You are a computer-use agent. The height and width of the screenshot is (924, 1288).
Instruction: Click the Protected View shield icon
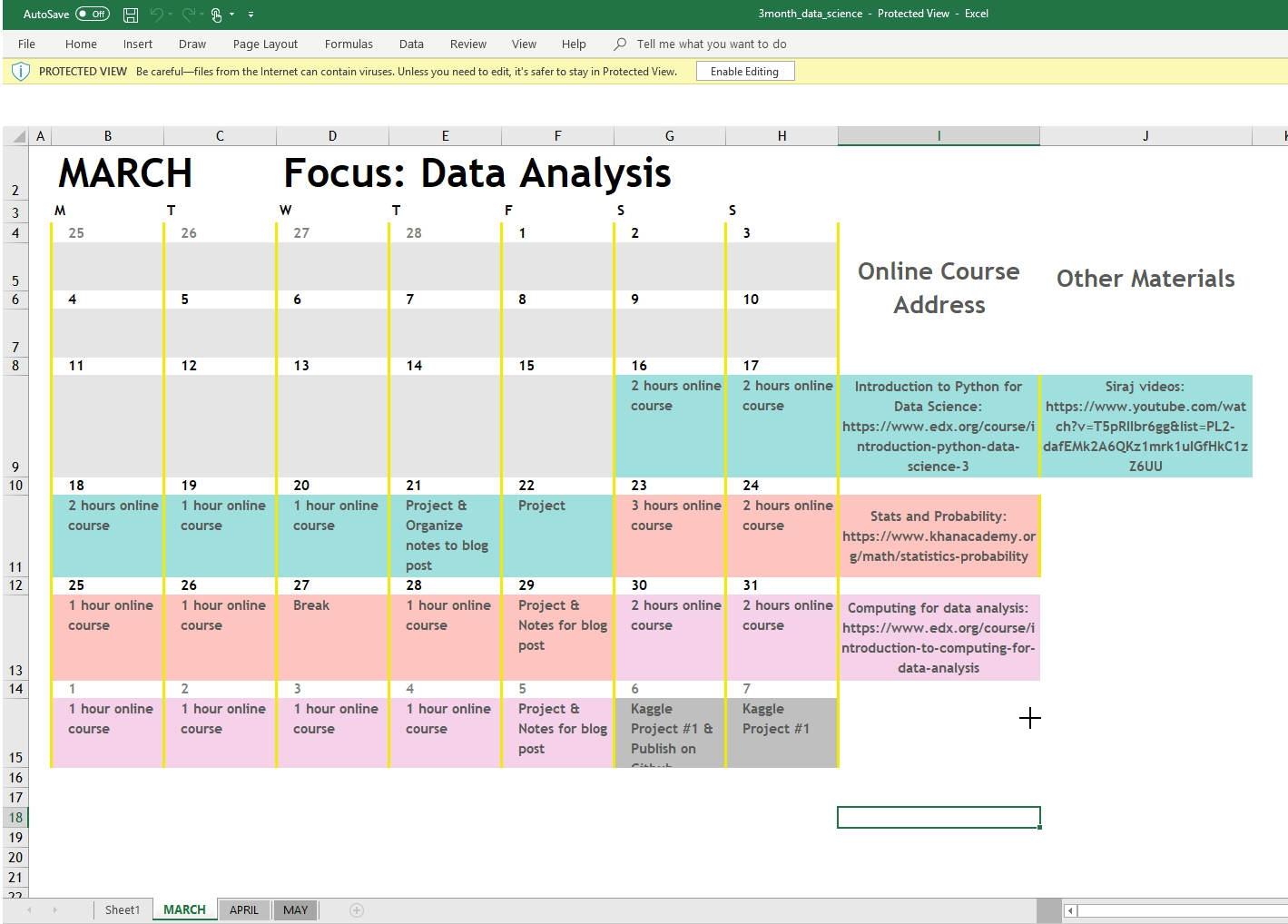pyautogui.click(x=21, y=72)
